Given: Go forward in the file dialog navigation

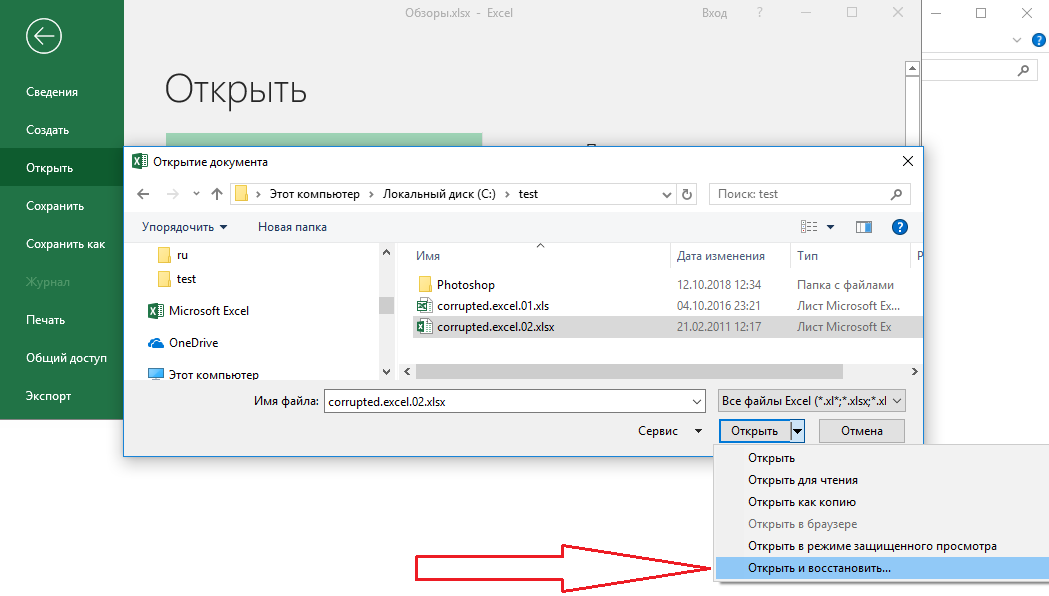Looking at the screenshot, I should click(x=173, y=194).
